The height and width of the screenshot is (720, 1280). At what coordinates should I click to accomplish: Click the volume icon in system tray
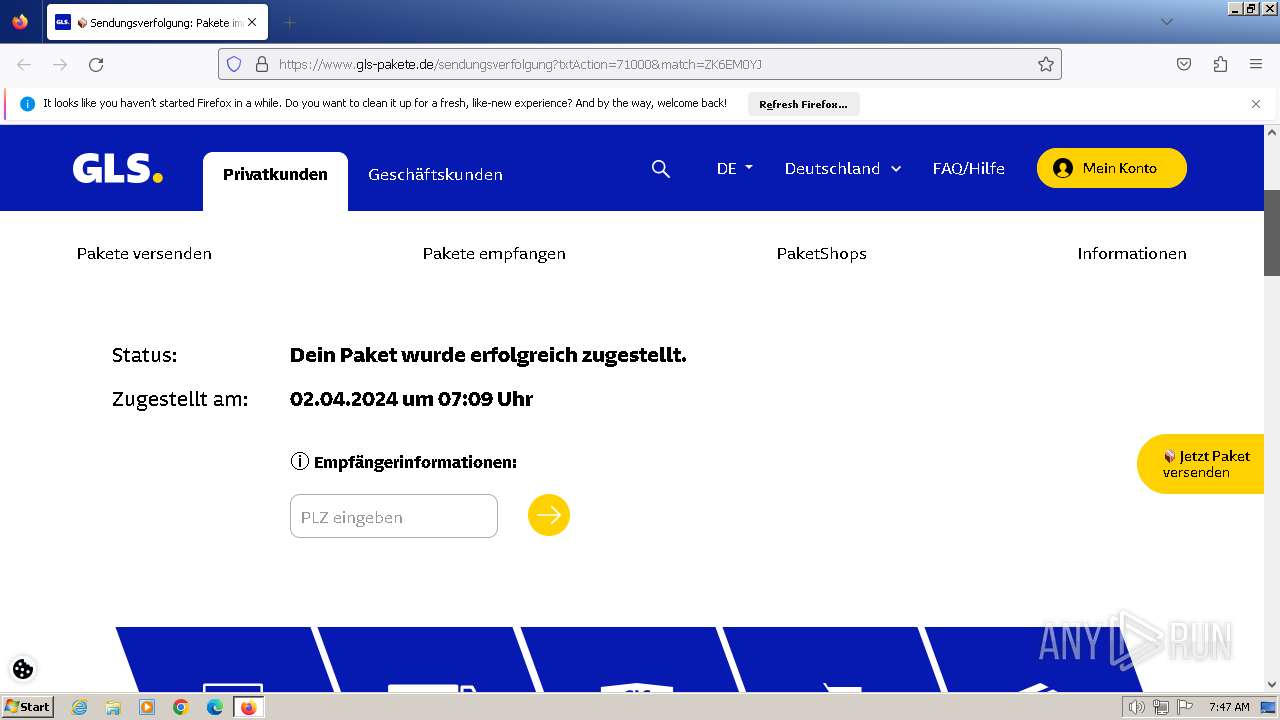point(1136,707)
